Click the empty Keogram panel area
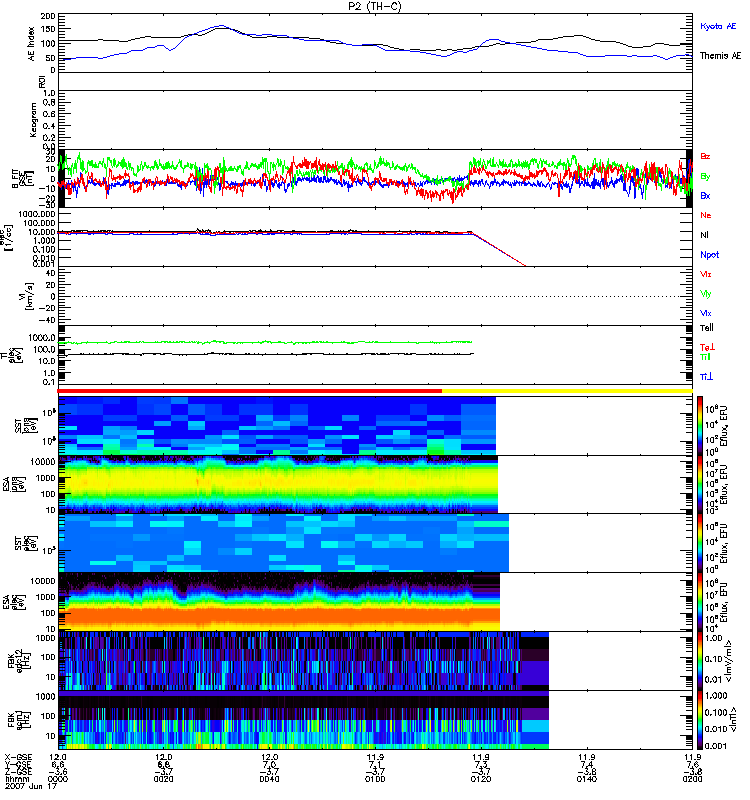Screen dimensions: 750x800 [375, 120]
